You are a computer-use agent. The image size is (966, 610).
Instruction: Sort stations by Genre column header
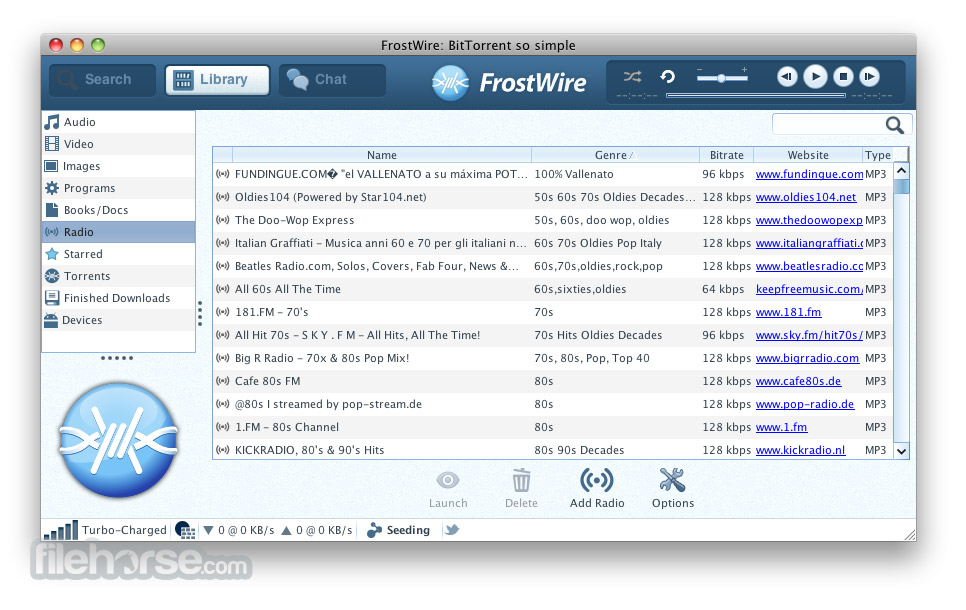coord(615,155)
